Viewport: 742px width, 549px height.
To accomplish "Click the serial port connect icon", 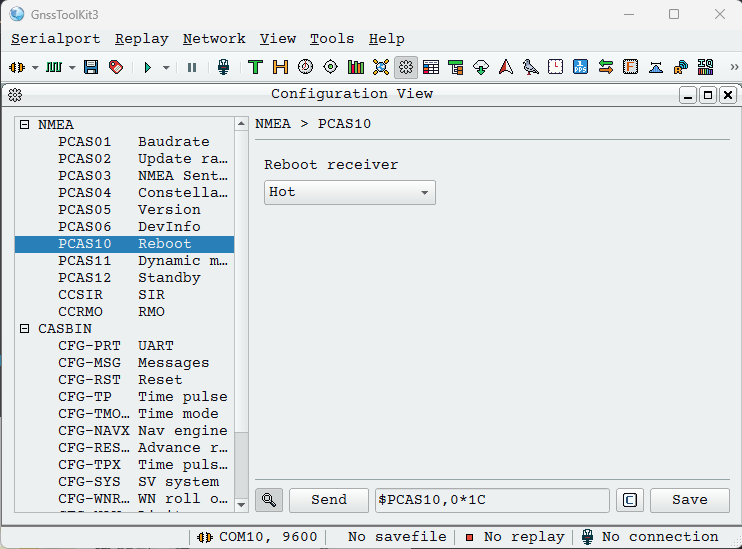I will coord(17,67).
